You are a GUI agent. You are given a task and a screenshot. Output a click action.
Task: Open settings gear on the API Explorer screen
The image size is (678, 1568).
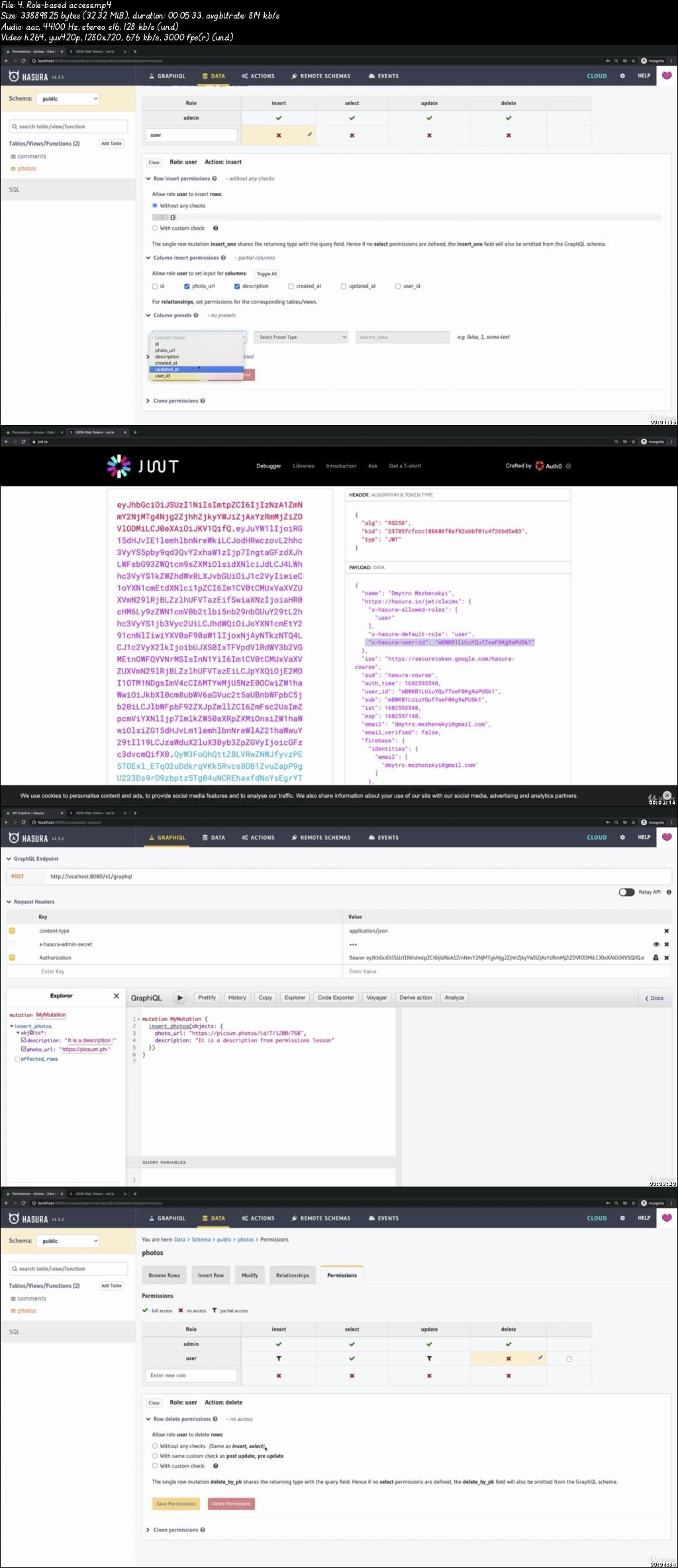click(622, 837)
